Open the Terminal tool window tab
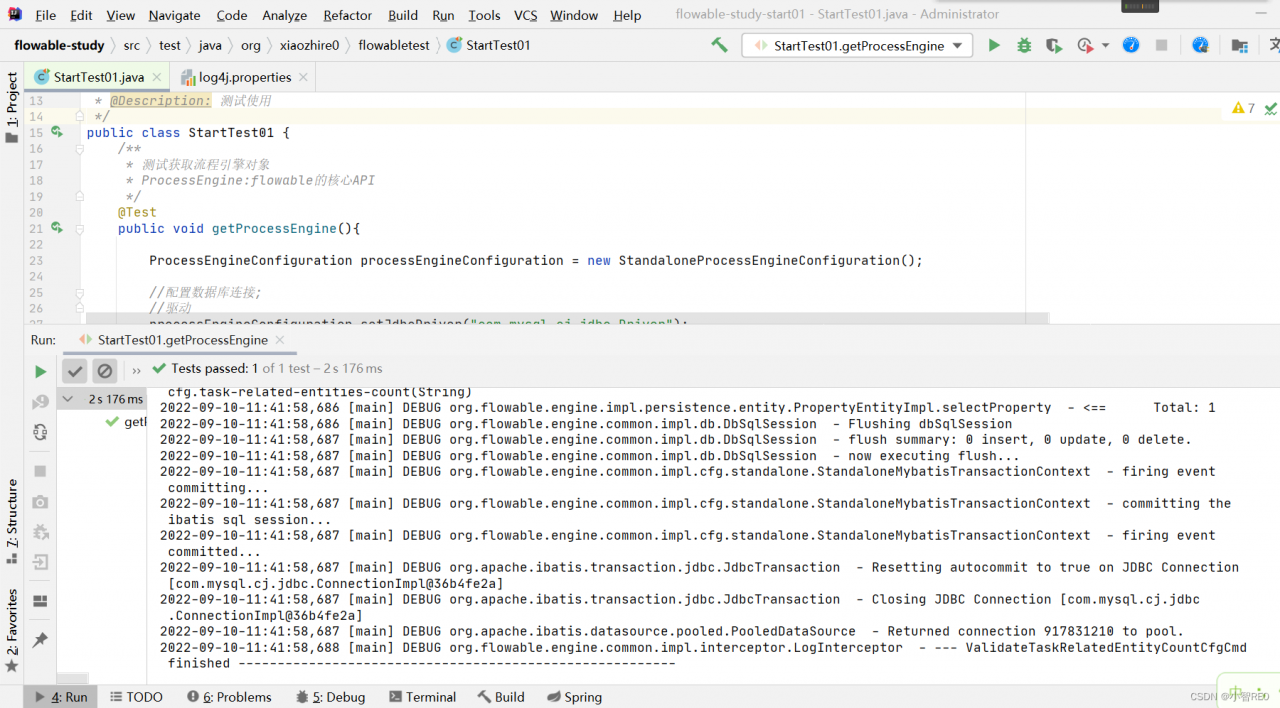The height and width of the screenshot is (708, 1280). [x=422, y=697]
